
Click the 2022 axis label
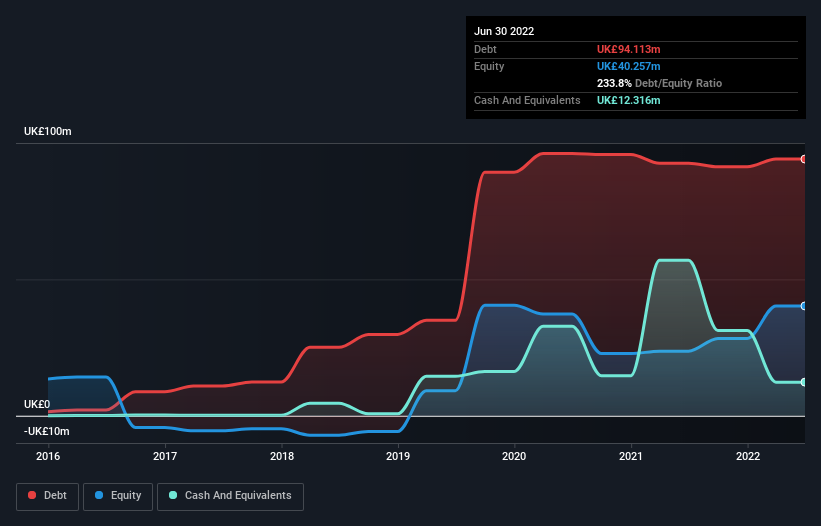(x=748, y=456)
